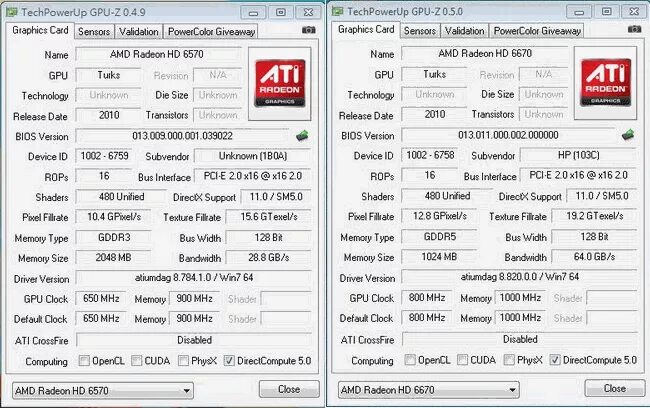Click the Name field showing AMD Radeon HD 6670

coord(484,53)
